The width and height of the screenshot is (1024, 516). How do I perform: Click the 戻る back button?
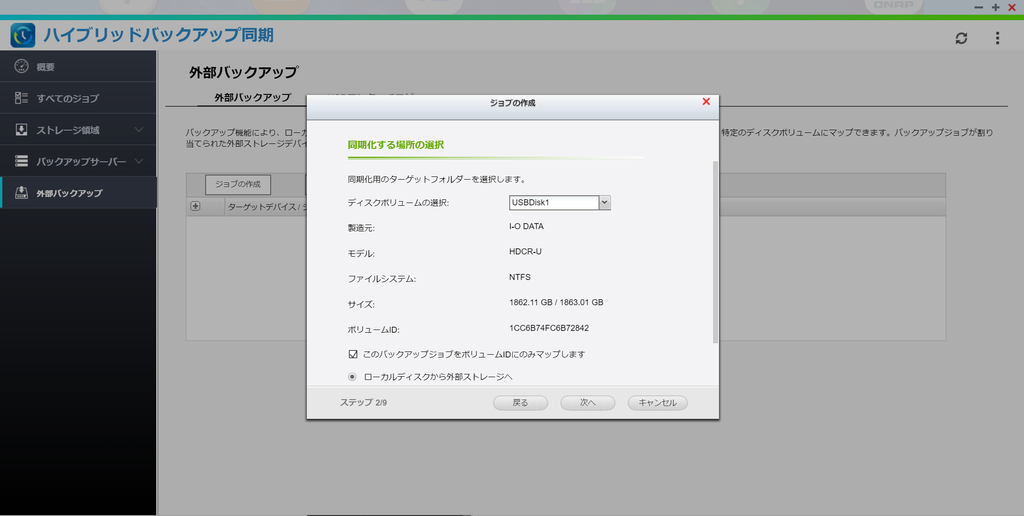(520, 403)
